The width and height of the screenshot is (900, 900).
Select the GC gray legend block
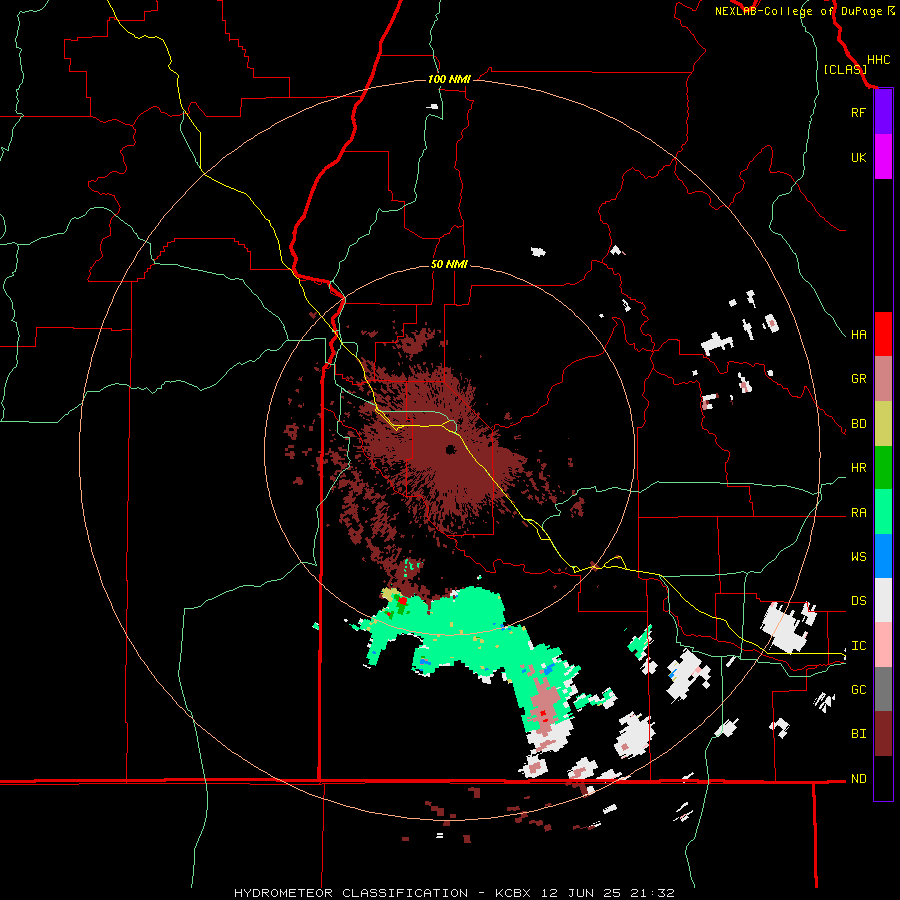(883, 689)
